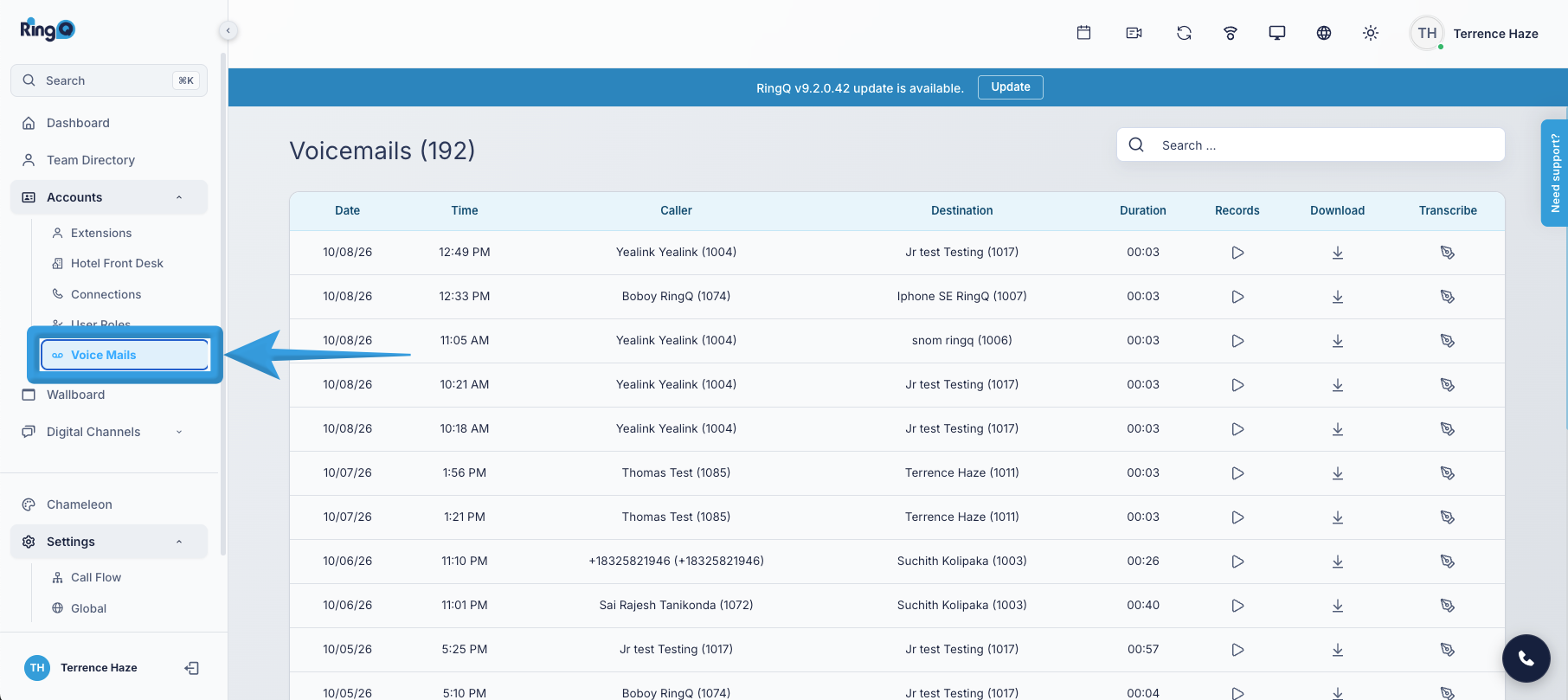Play the 12:49 PM voicemail recording
This screenshot has height=700, width=1568.
pyautogui.click(x=1237, y=253)
